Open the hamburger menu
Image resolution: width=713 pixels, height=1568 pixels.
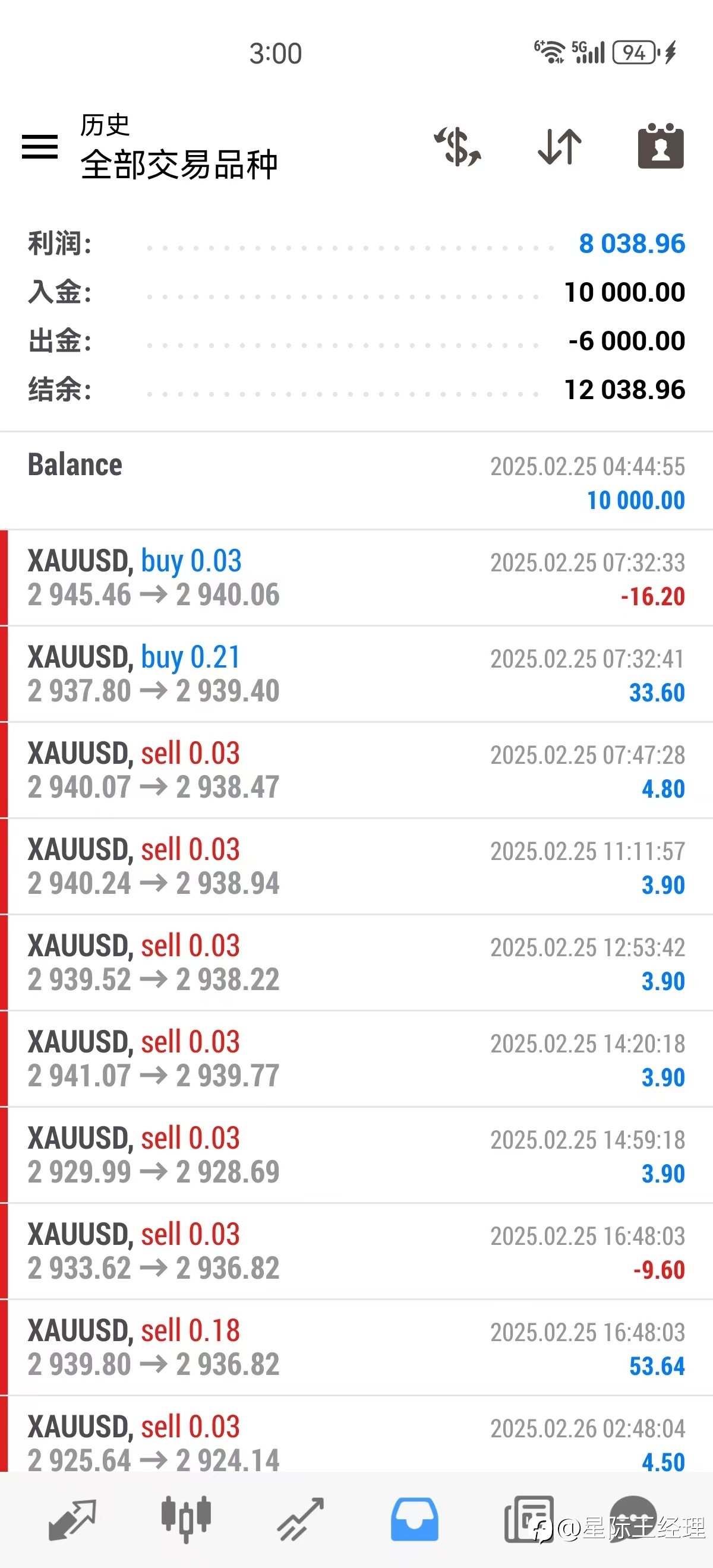click(40, 147)
